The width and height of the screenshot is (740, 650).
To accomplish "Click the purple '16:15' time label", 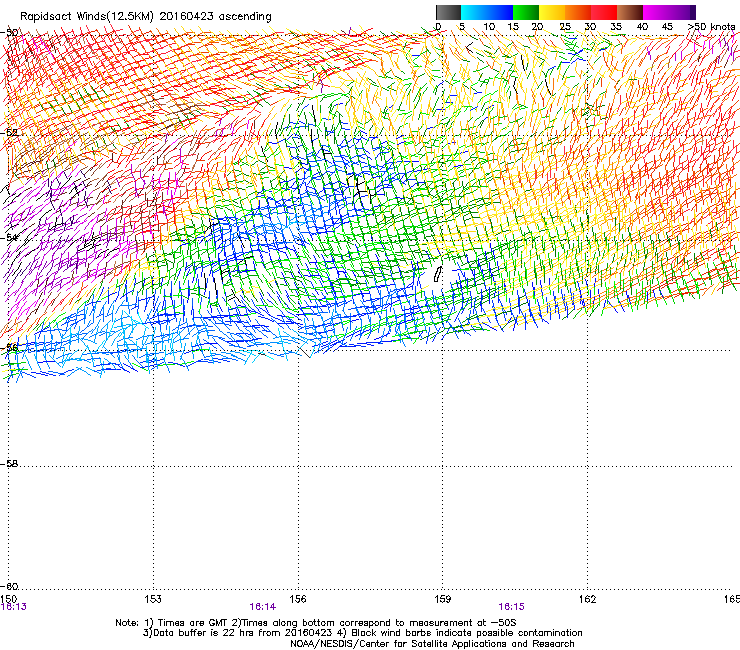I will click(512, 607).
